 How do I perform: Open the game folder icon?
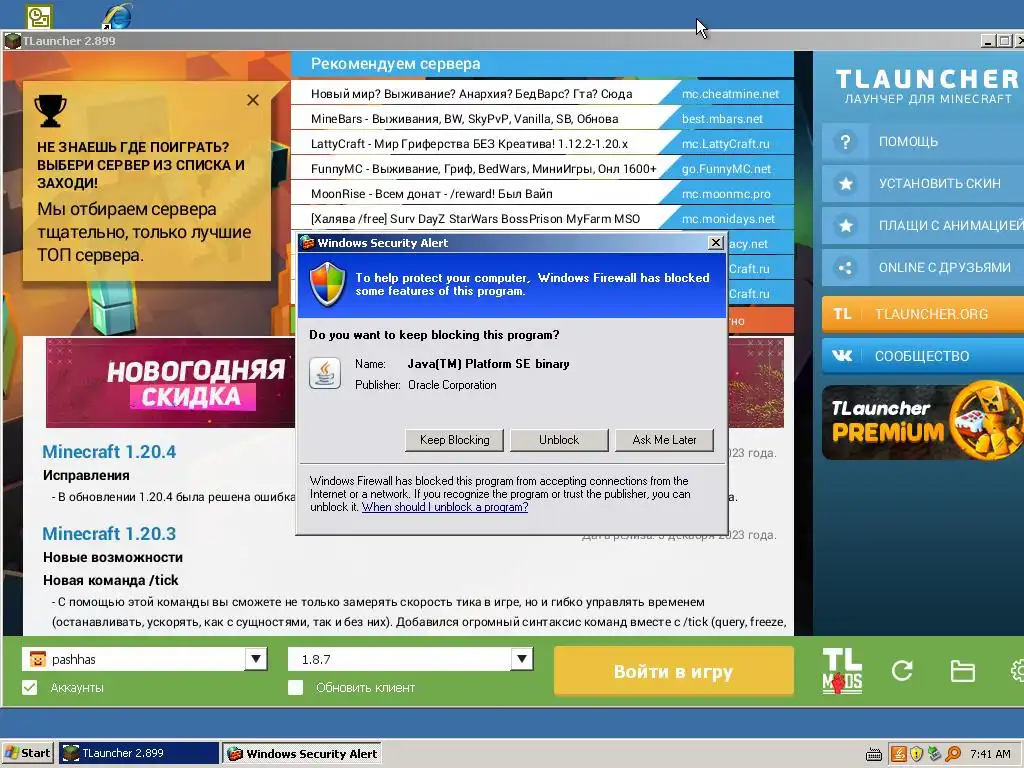point(962,671)
